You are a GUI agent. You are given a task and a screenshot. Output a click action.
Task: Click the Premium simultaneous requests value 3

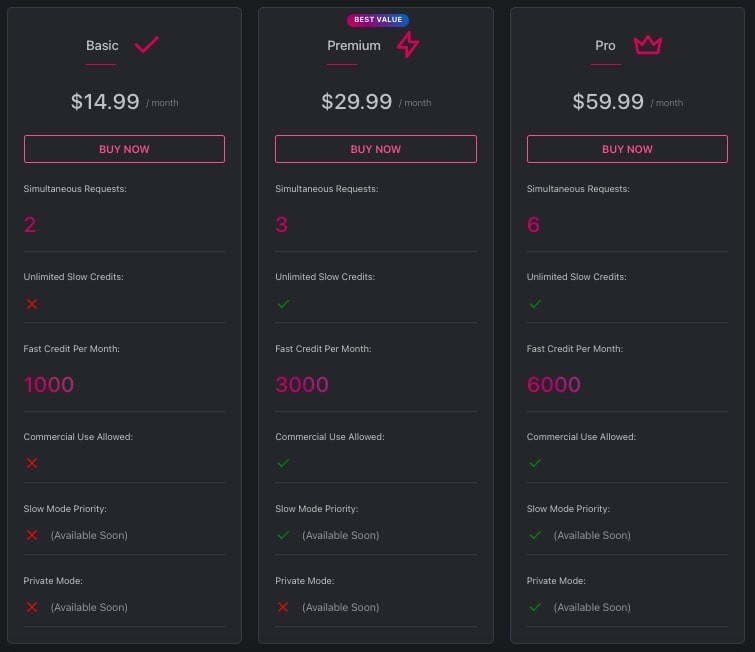click(x=282, y=224)
